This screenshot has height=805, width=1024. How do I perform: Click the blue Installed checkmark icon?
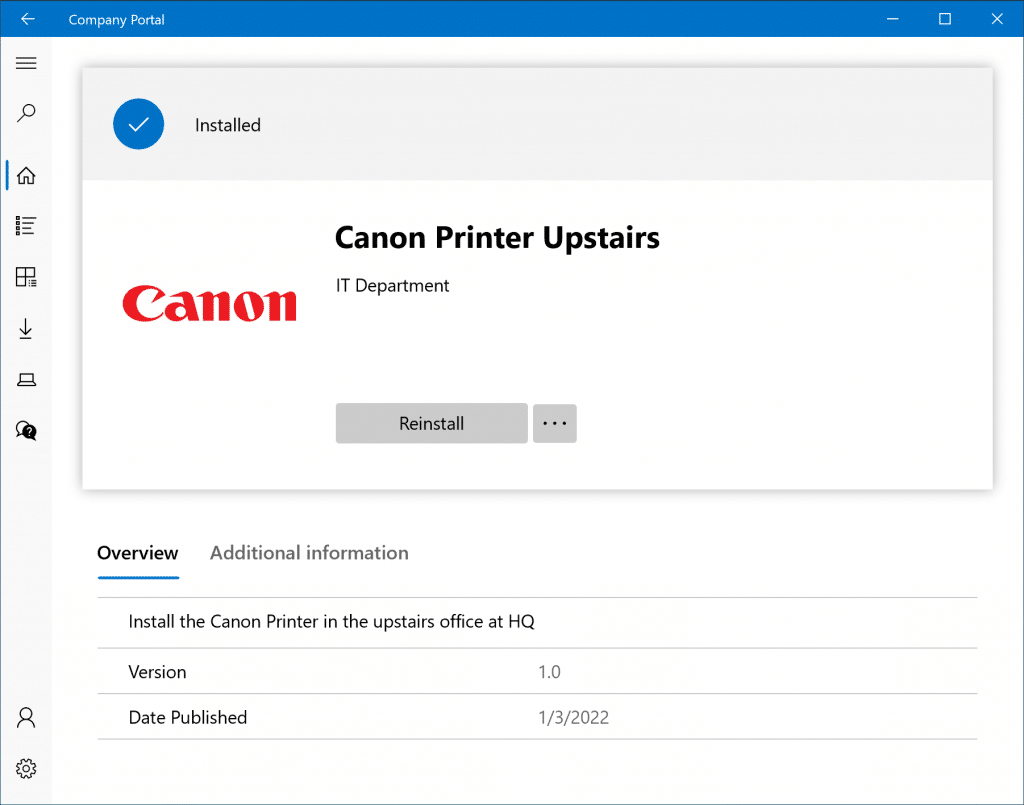point(138,125)
